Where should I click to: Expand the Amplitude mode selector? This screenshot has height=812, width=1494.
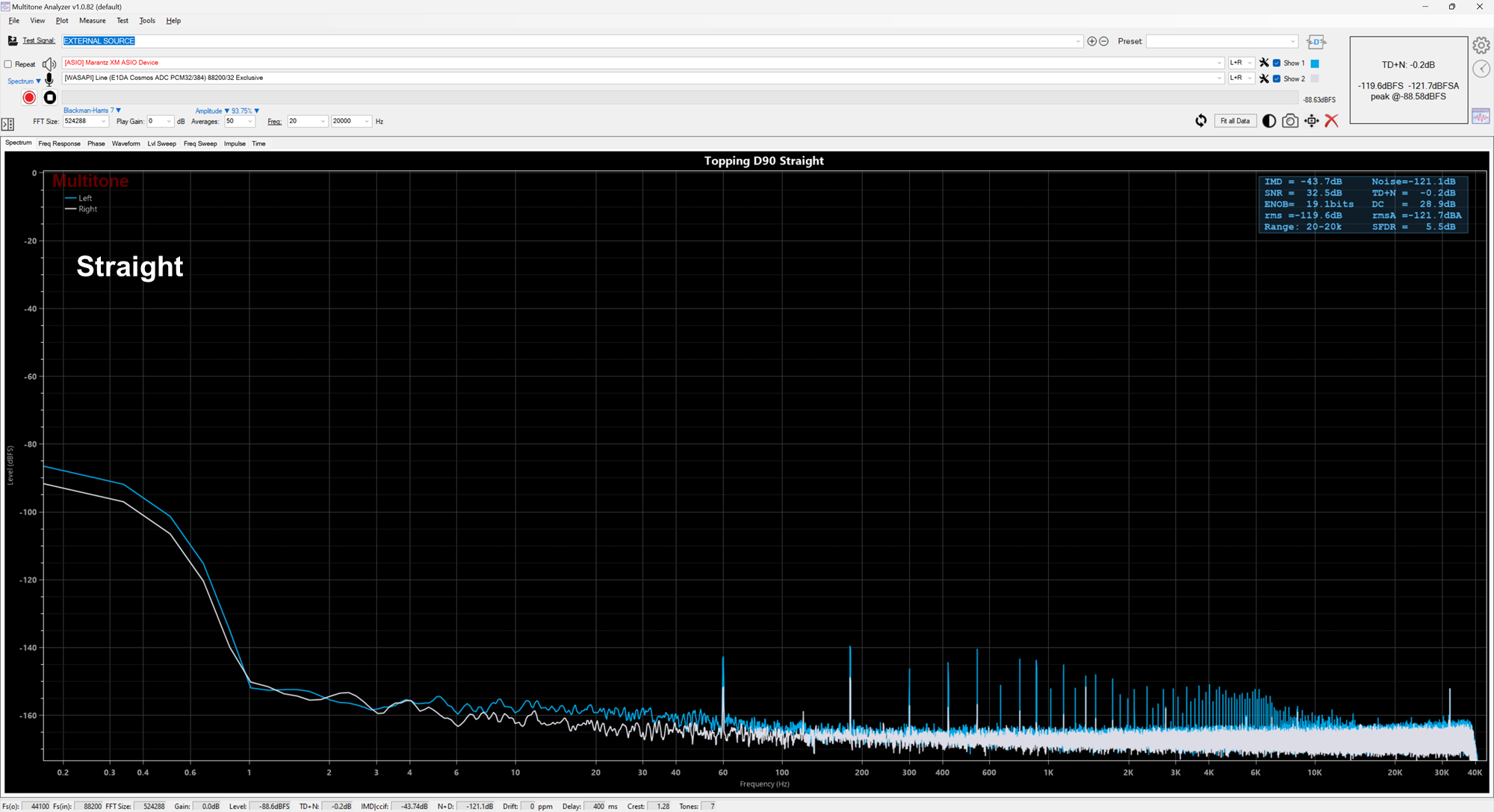tap(212, 111)
